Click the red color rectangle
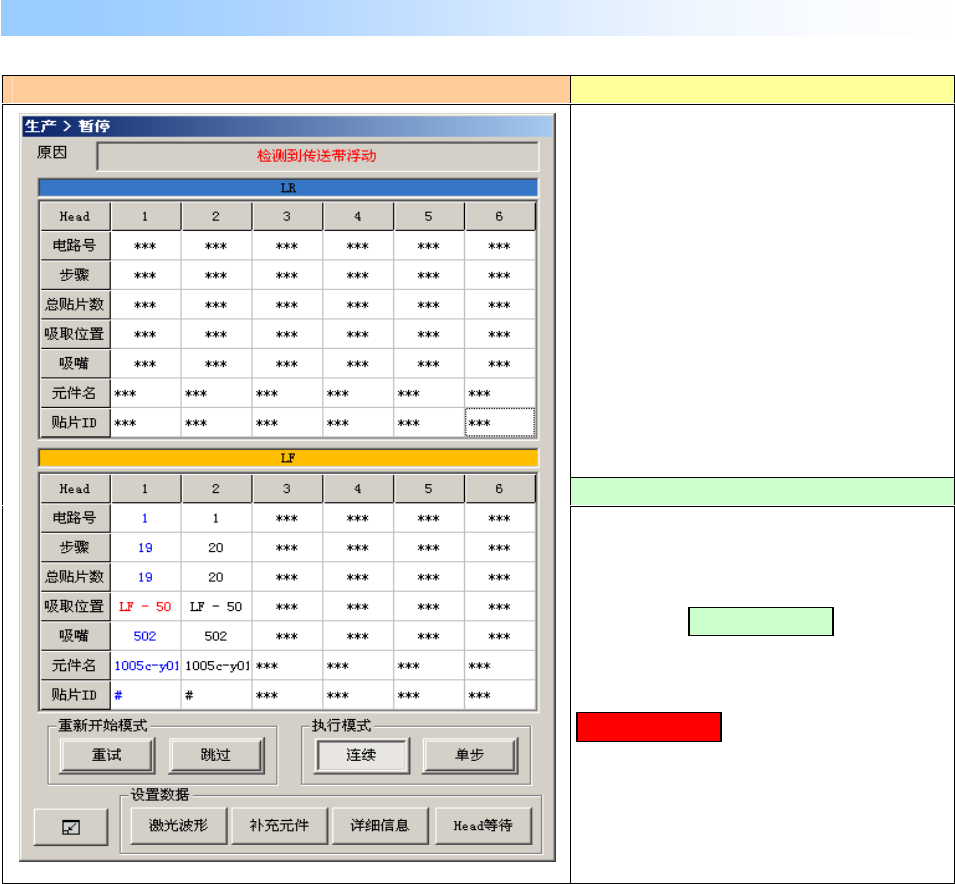The image size is (955, 884). coord(649,727)
